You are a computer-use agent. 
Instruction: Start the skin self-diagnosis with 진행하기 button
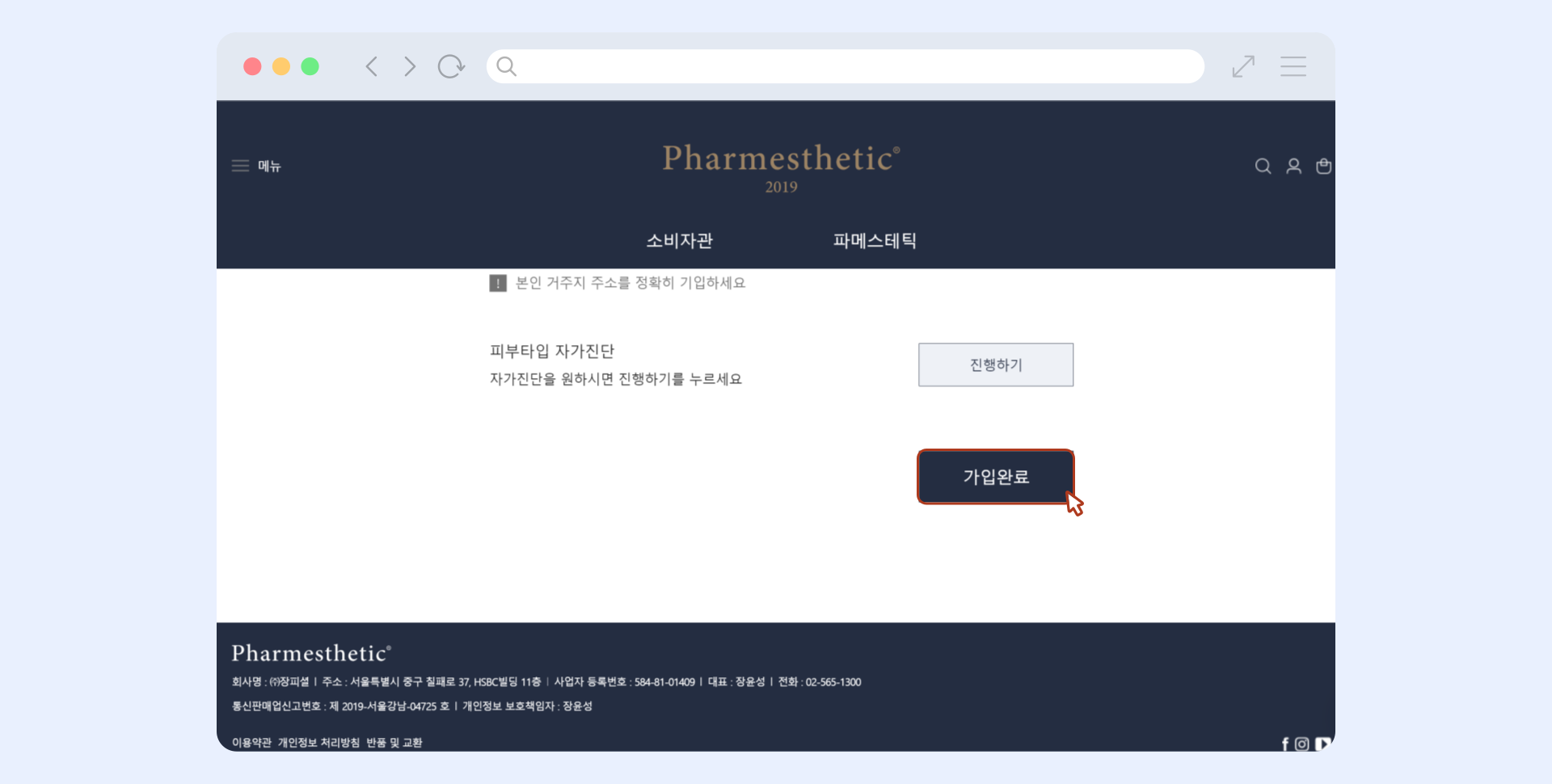pos(996,365)
